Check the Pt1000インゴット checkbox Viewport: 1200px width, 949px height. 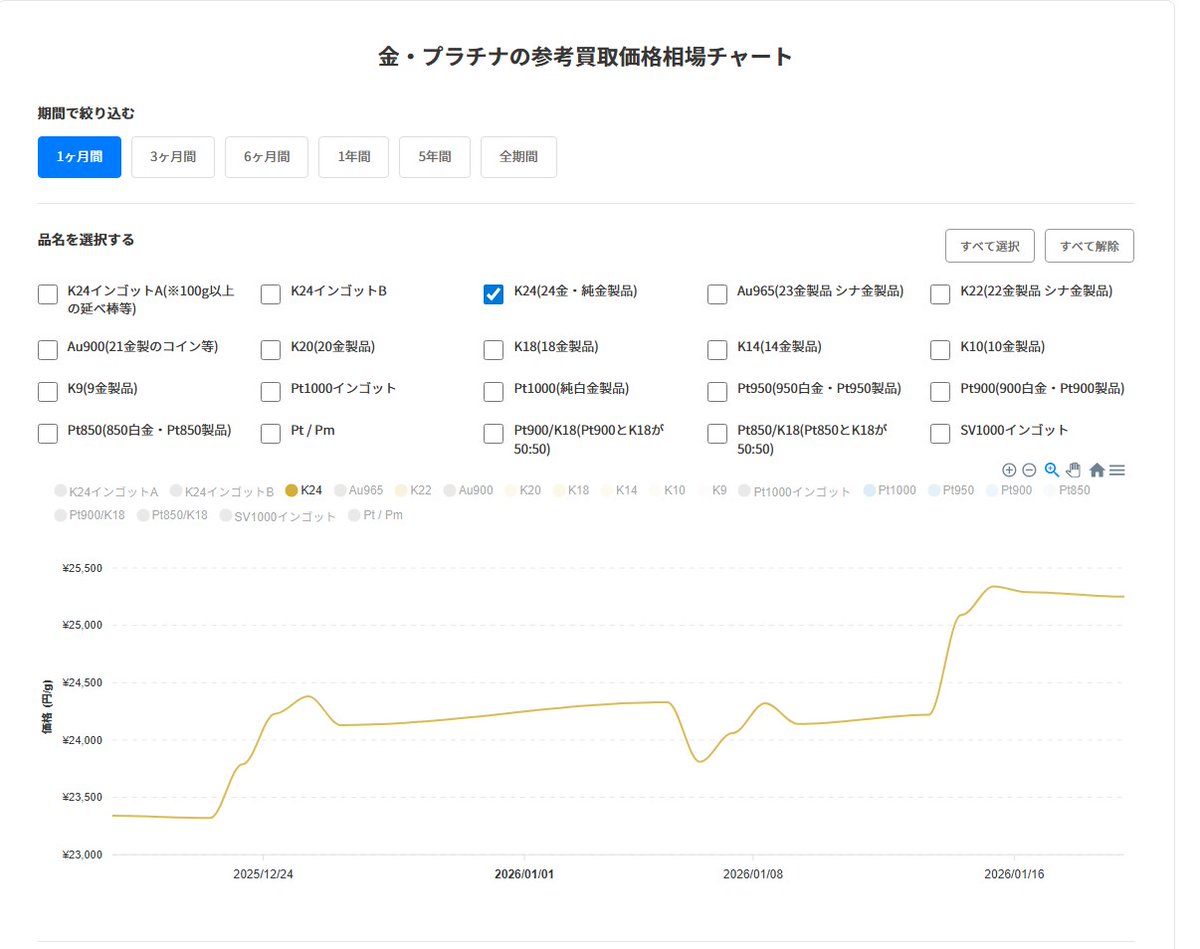tap(270, 391)
